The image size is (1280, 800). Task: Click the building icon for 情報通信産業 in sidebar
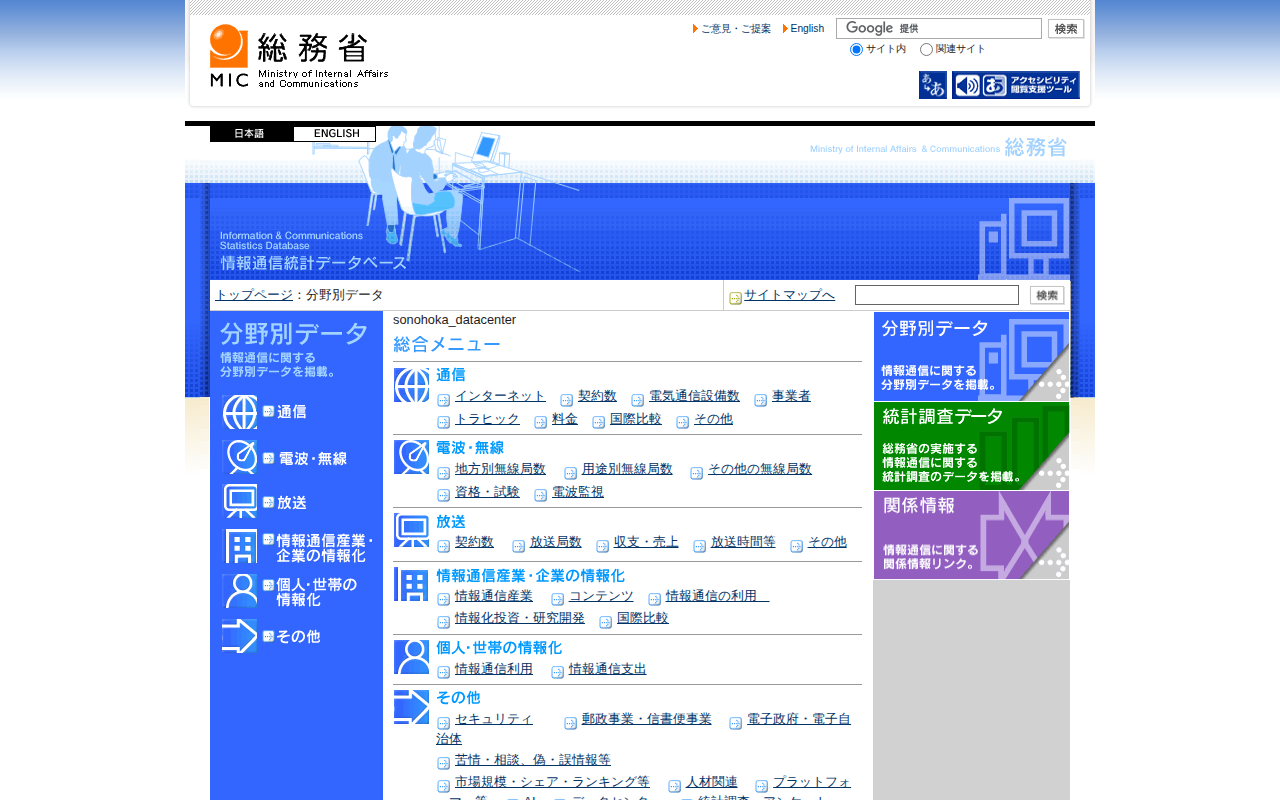pyautogui.click(x=240, y=547)
